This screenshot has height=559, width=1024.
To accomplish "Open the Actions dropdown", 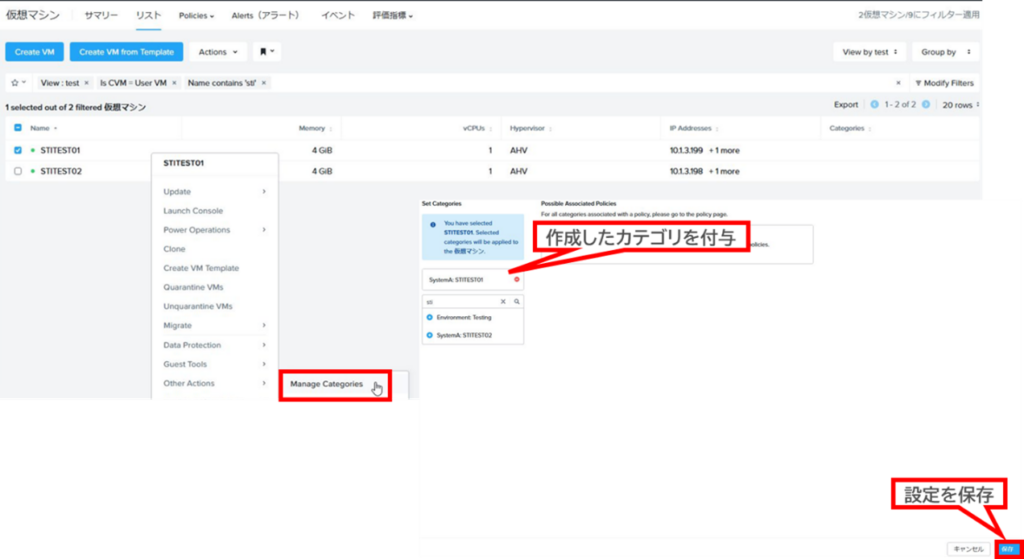I will [217, 52].
